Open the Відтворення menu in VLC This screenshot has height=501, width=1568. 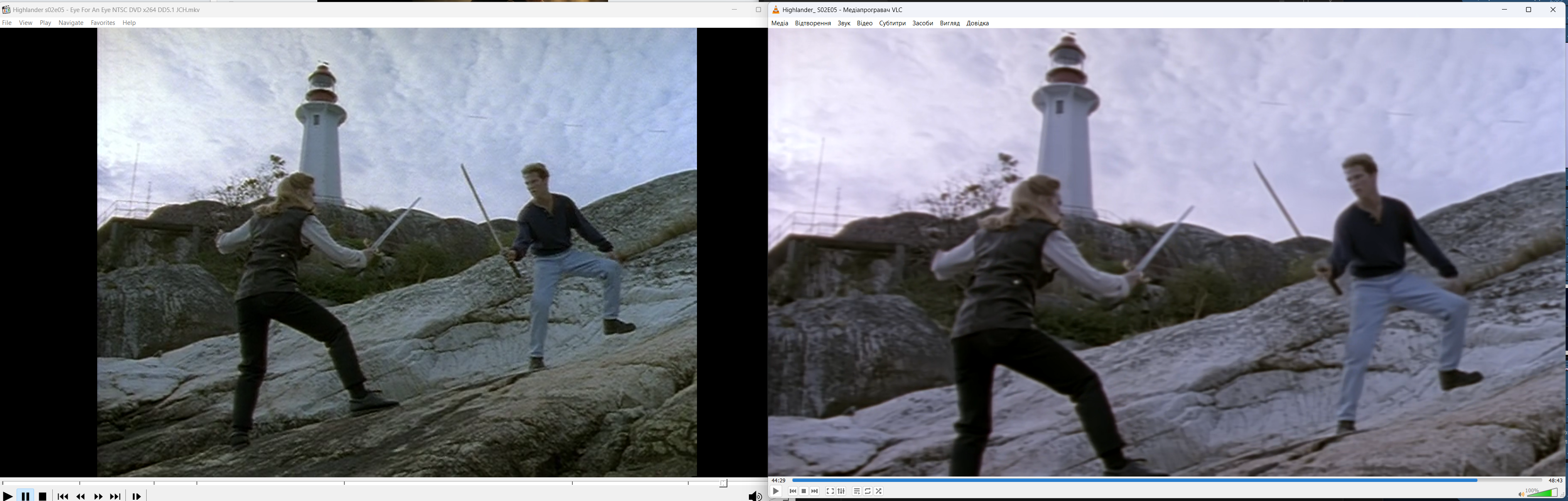pyautogui.click(x=812, y=23)
